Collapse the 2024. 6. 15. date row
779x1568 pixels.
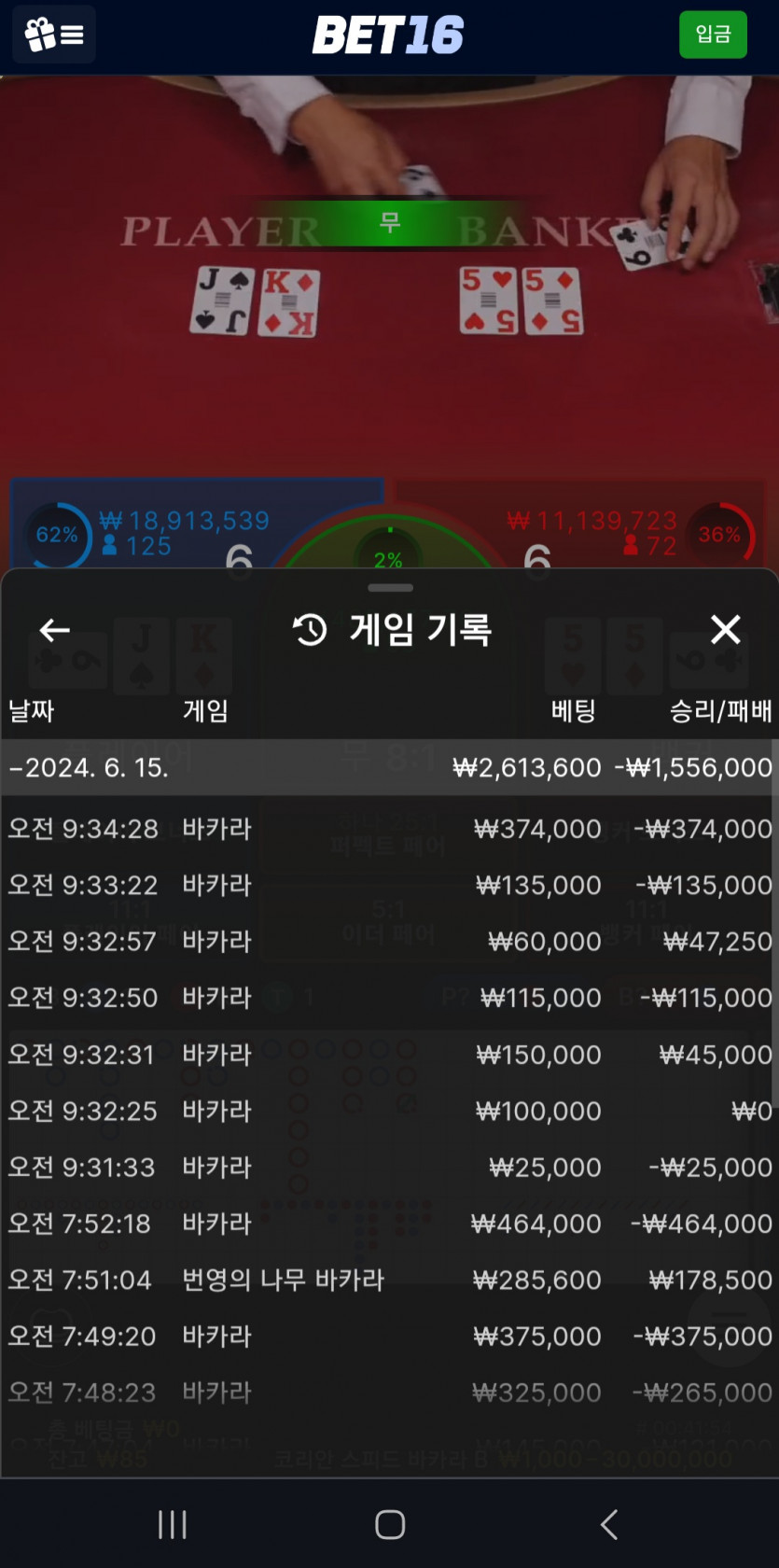point(389,767)
